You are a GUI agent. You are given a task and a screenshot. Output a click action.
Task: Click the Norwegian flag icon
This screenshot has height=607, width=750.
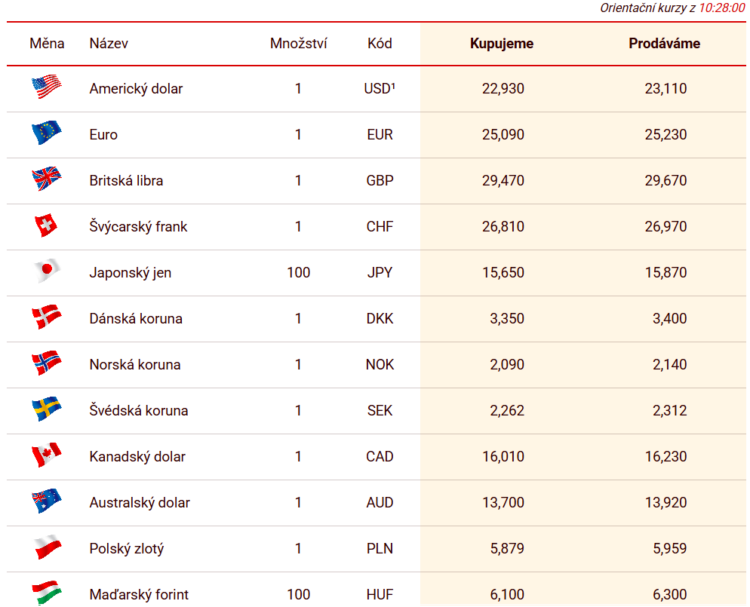(x=46, y=363)
